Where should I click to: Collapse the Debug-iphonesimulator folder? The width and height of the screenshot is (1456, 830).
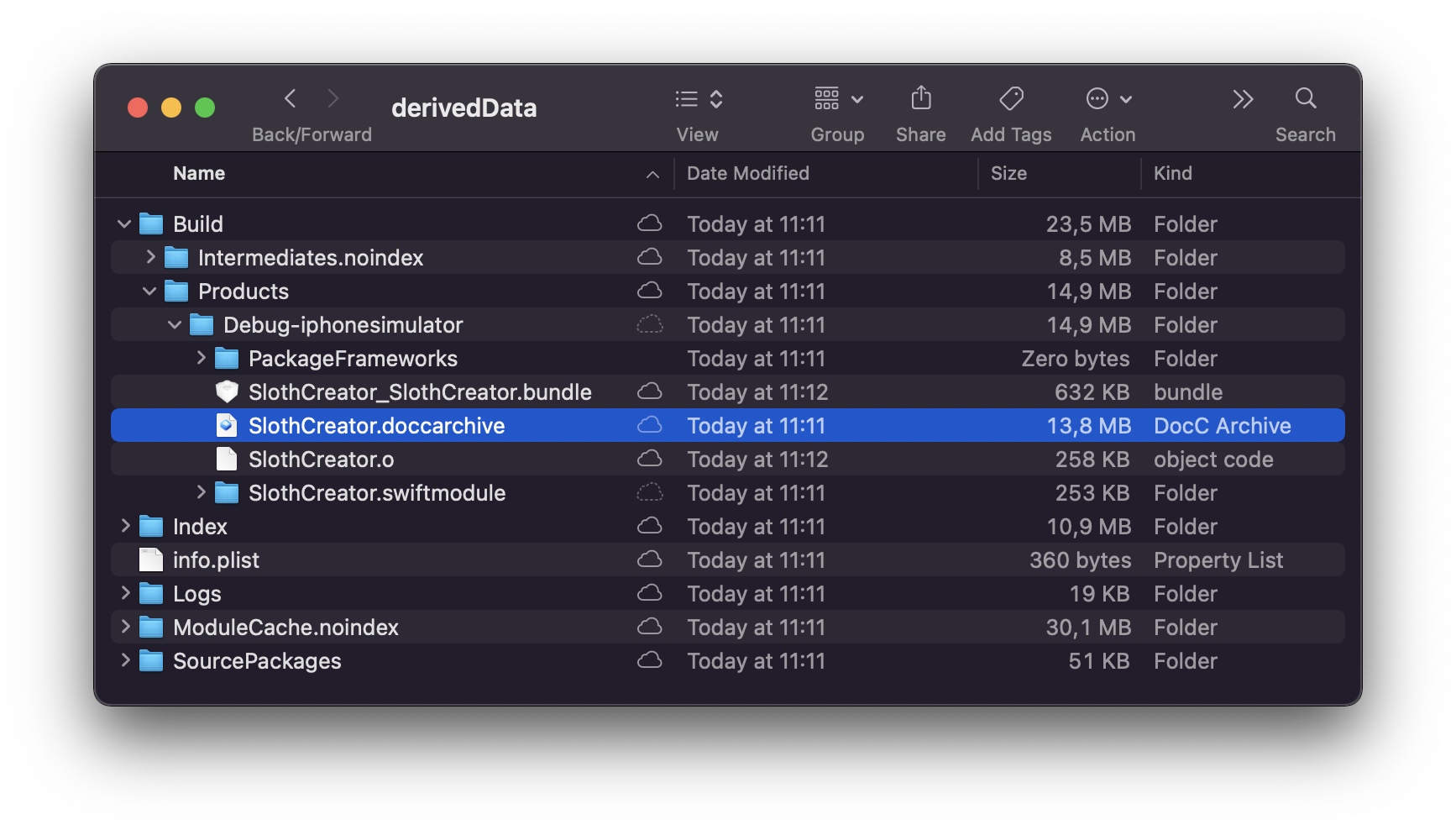[x=175, y=325]
